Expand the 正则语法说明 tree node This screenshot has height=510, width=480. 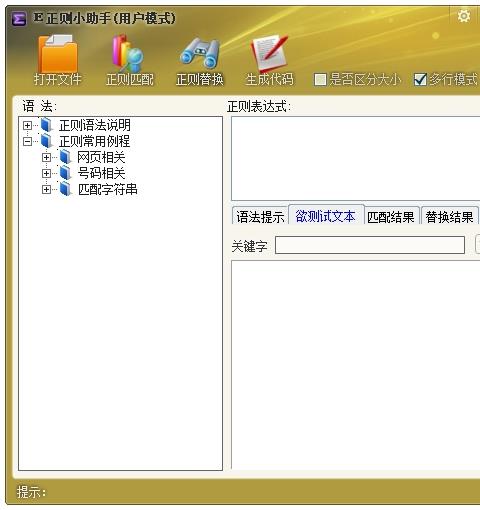tap(27, 125)
